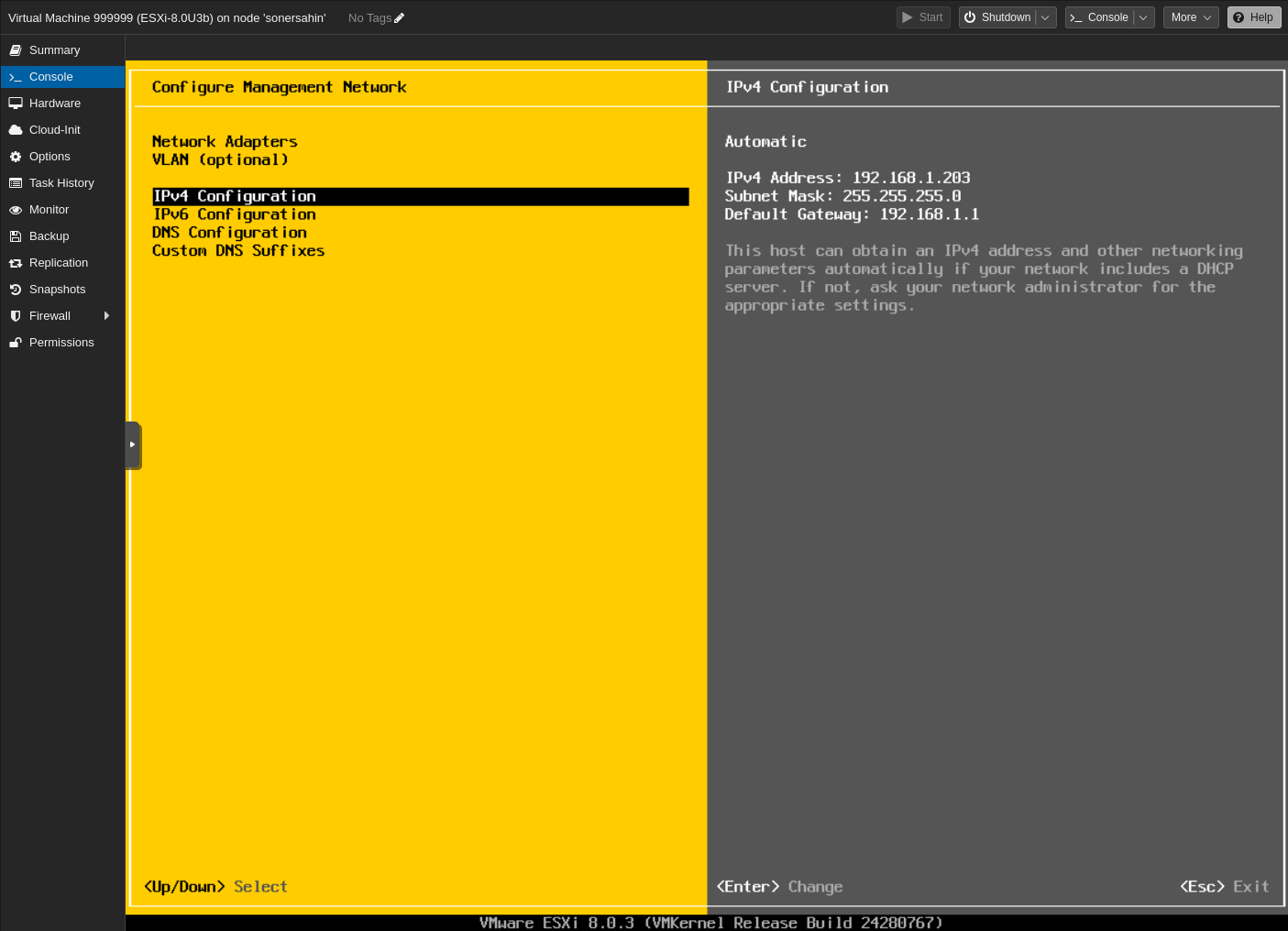Click the Help button
Screen dimensions: 1288x931
click(x=1254, y=17)
